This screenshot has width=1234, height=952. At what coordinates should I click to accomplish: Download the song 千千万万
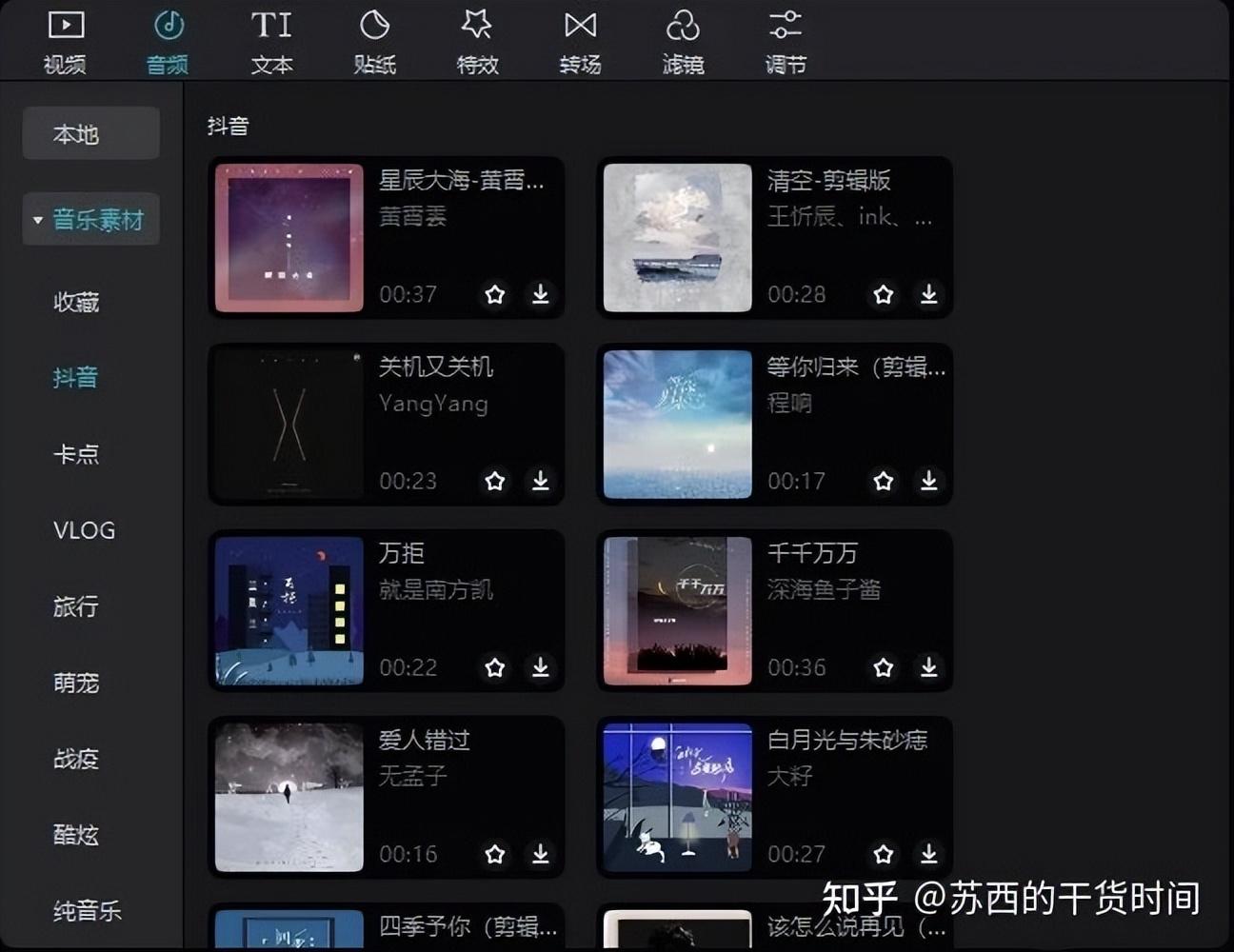pyautogui.click(x=929, y=667)
